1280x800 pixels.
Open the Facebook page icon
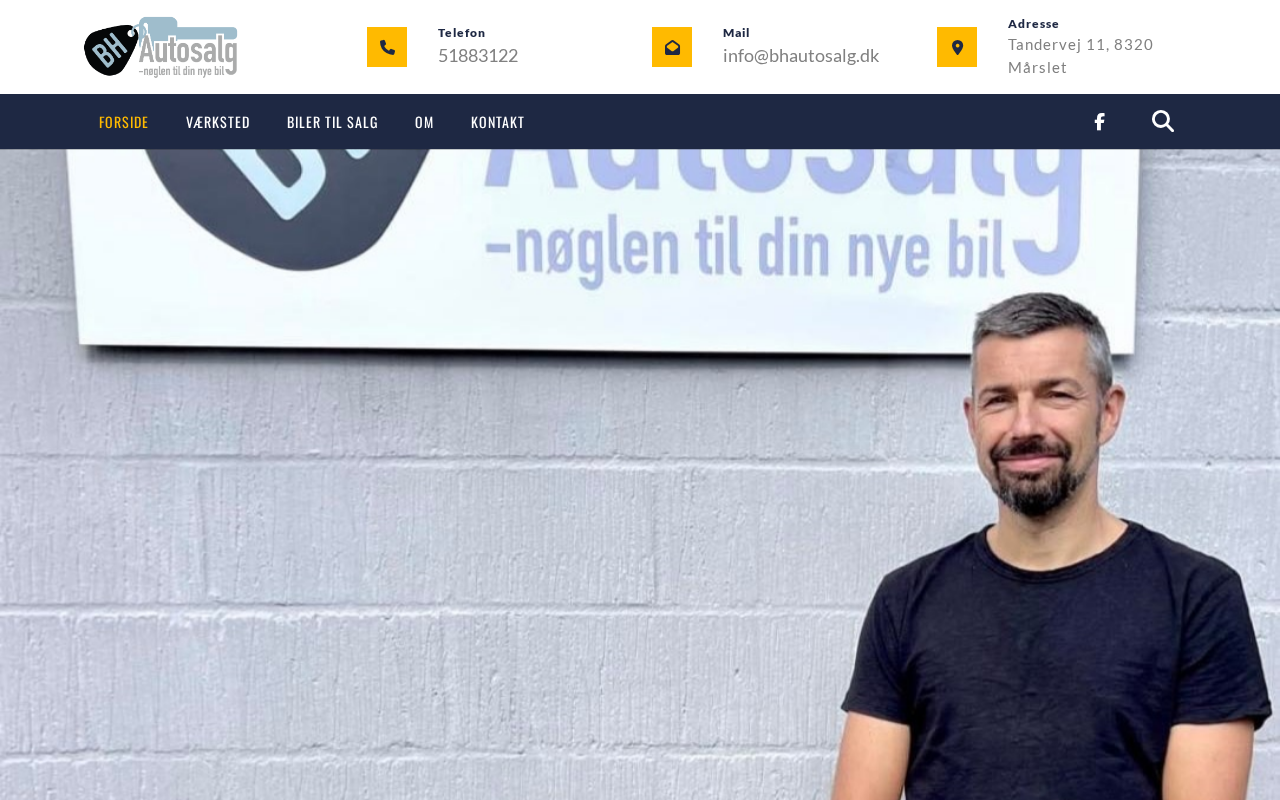(1099, 122)
